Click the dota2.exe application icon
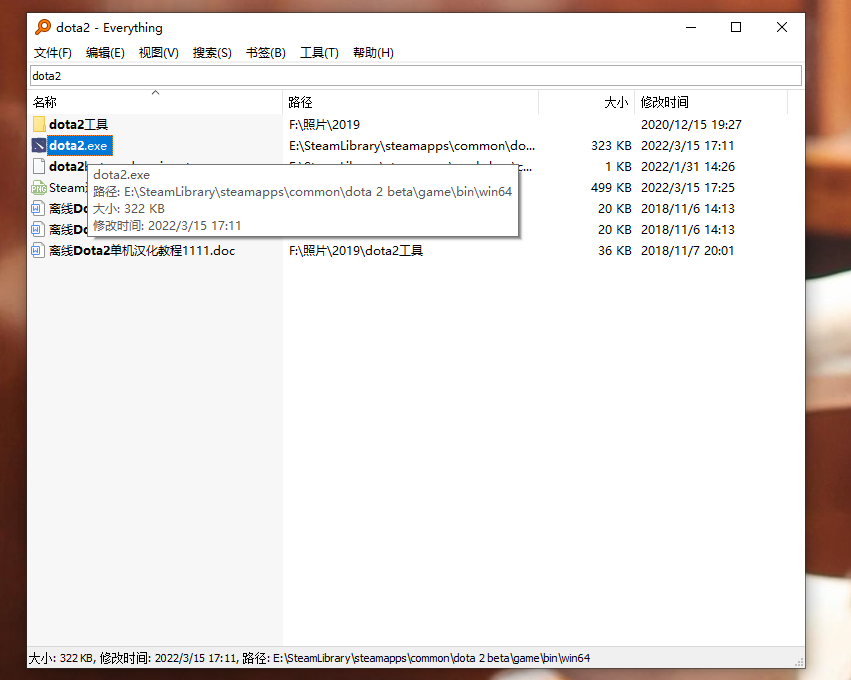The width and height of the screenshot is (851, 680). click(x=39, y=145)
